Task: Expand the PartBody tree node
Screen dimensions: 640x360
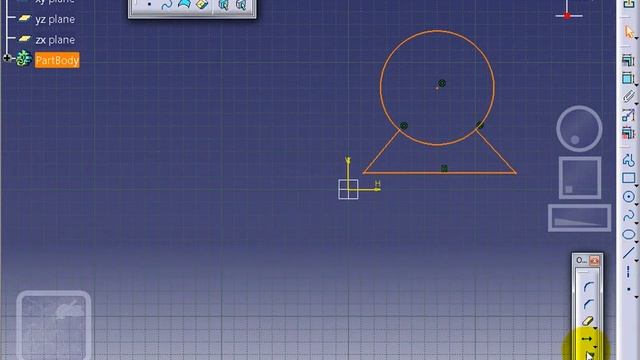Action: [x=7, y=58]
